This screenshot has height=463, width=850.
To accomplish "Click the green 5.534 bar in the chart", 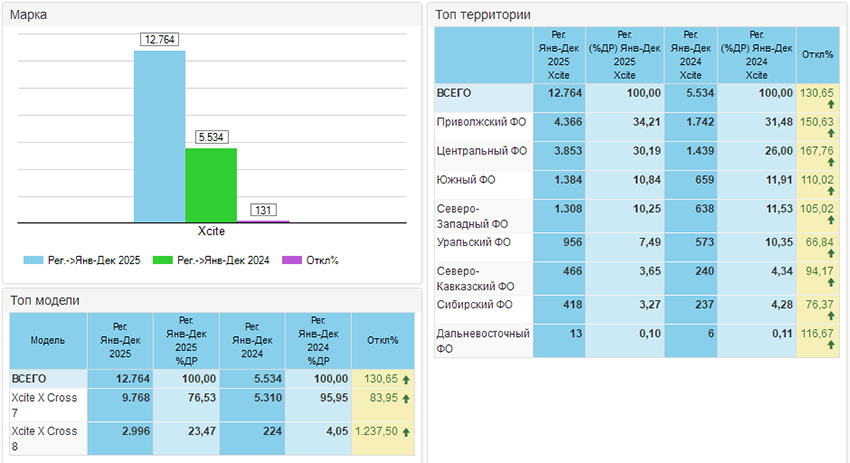I will click(x=210, y=185).
